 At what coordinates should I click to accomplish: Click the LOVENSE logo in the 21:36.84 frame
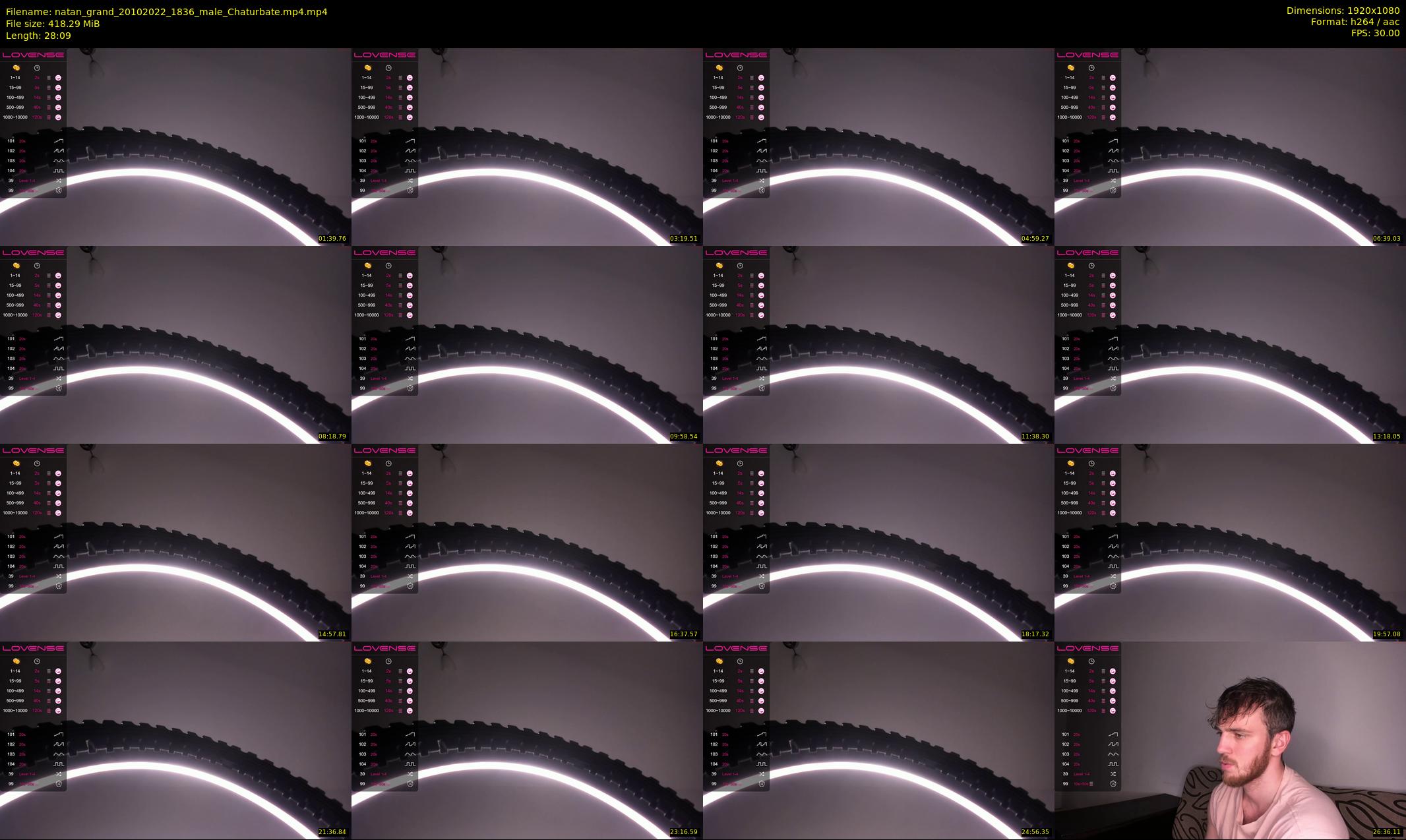33,648
